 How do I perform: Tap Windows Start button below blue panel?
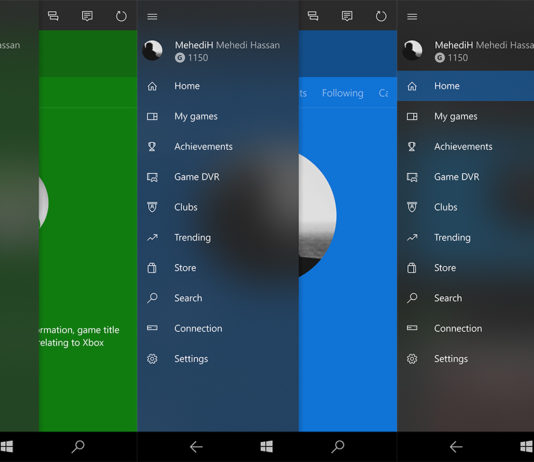[x=267, y=446]
